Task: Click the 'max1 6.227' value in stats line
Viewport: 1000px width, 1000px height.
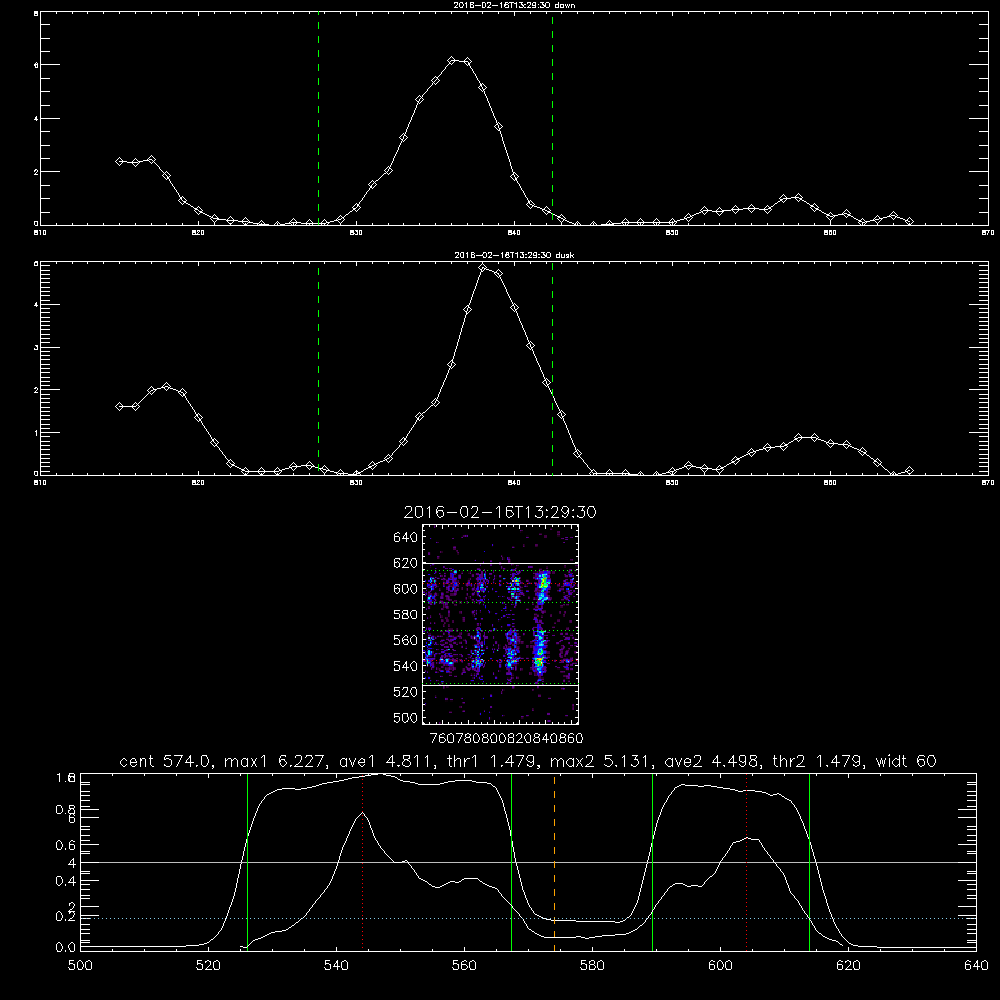Action: 276,761
